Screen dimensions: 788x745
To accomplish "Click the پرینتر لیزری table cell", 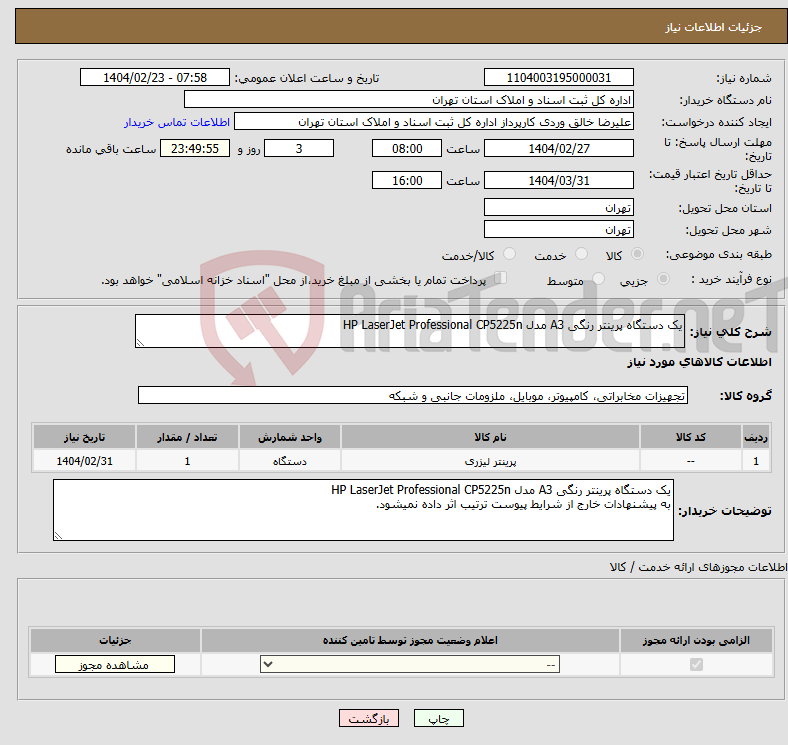I will pyautogui.click(x=490, y=461).
